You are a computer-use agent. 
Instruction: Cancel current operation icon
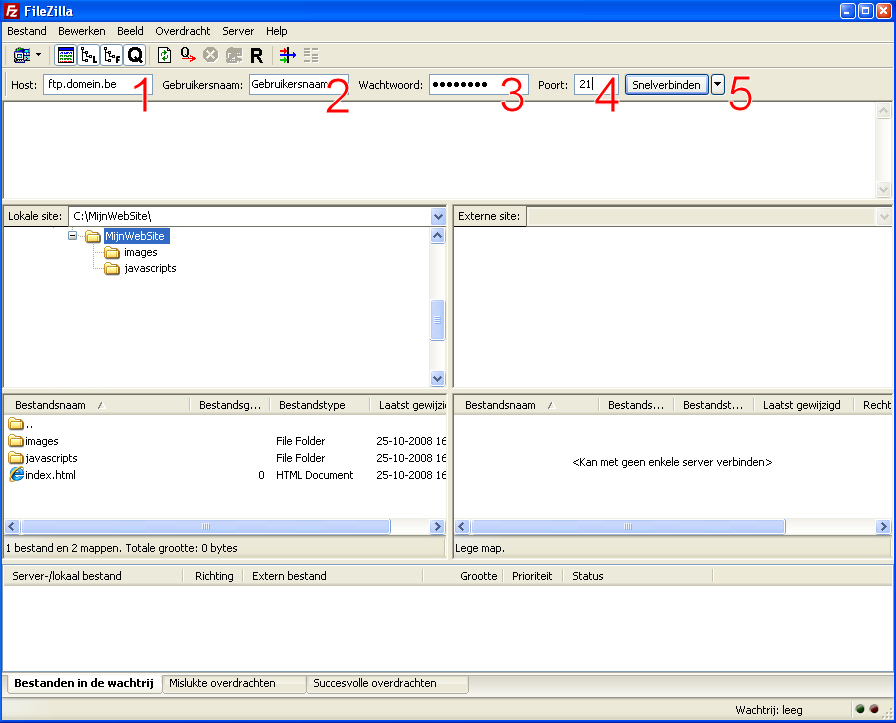coord(211,55)
